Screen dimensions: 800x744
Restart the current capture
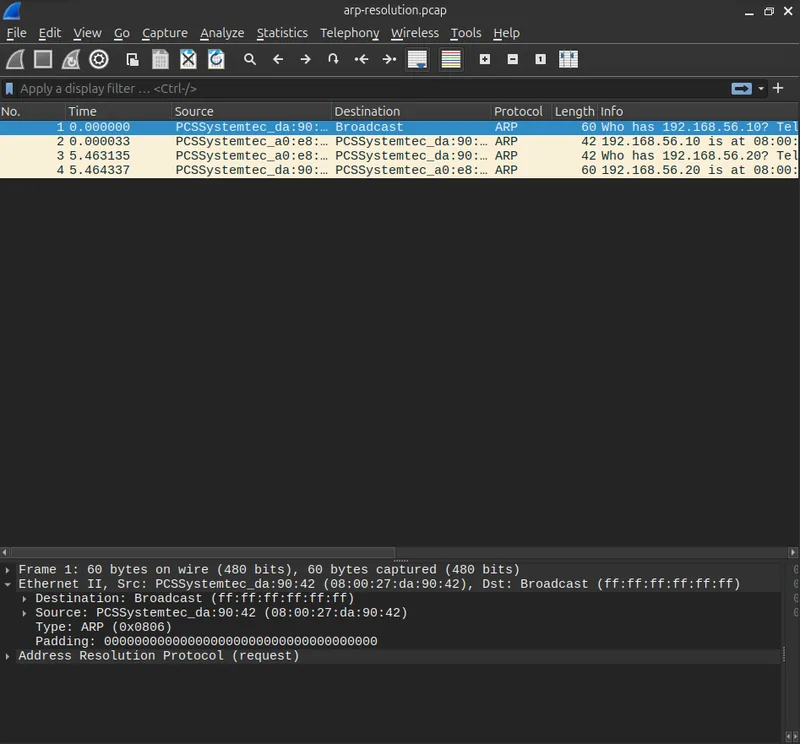point(70,59)
